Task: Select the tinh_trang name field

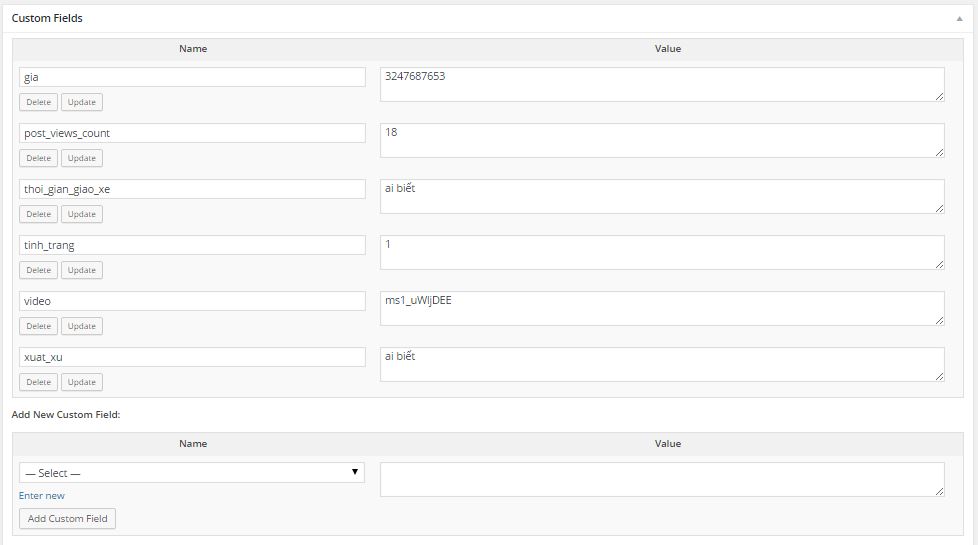Action: click(192, 245)
